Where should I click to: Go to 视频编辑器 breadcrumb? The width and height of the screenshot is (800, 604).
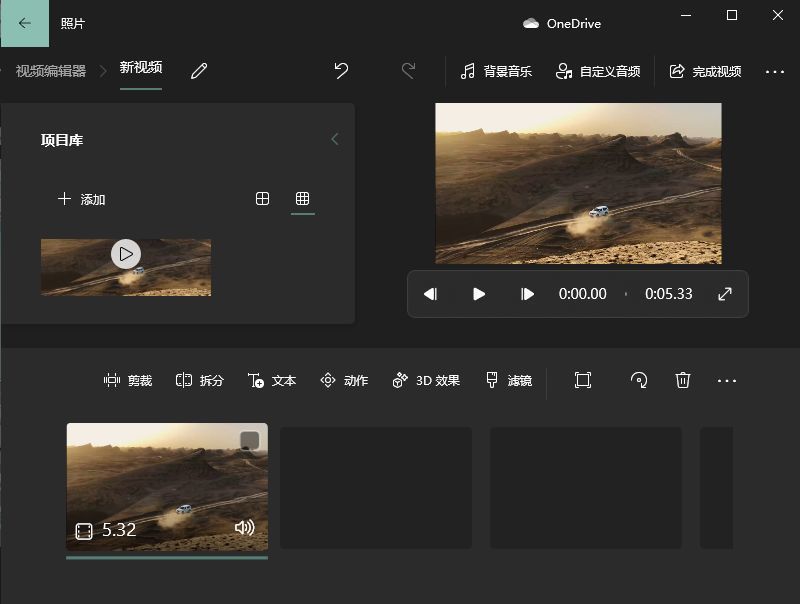[50, 71]
